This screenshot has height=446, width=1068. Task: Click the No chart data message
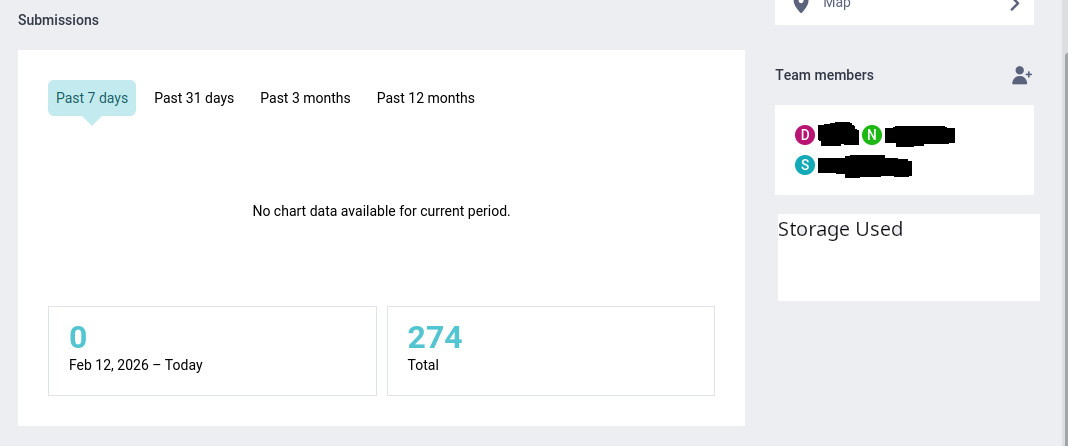[381, 211]
